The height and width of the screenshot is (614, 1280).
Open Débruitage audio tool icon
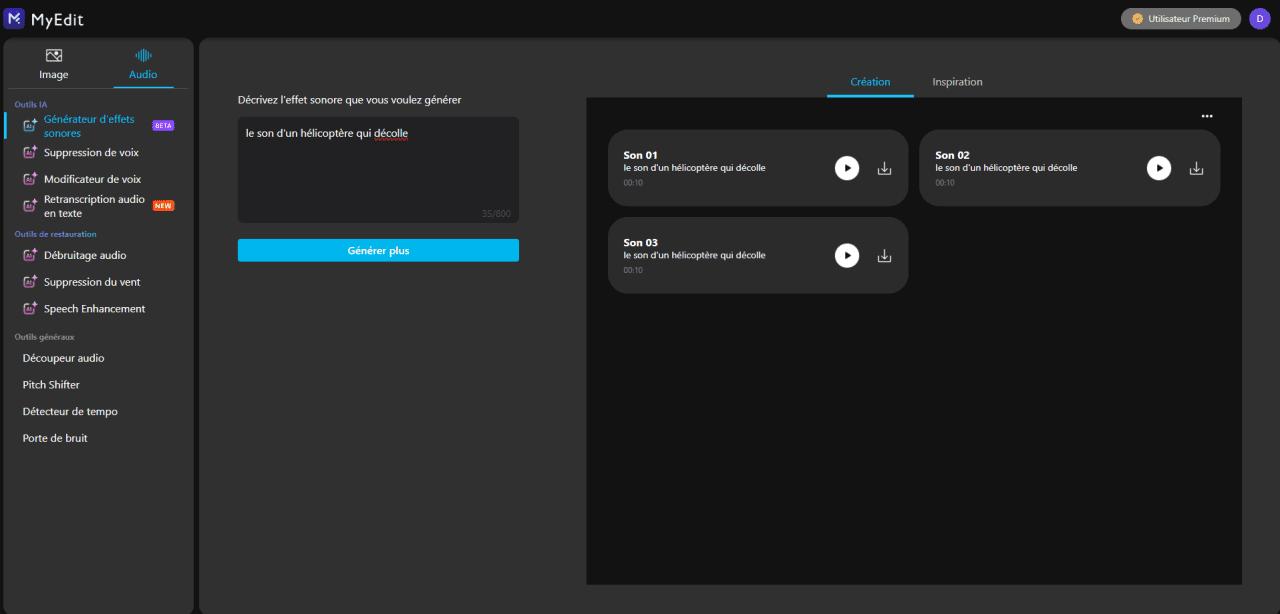coord(30,255)
